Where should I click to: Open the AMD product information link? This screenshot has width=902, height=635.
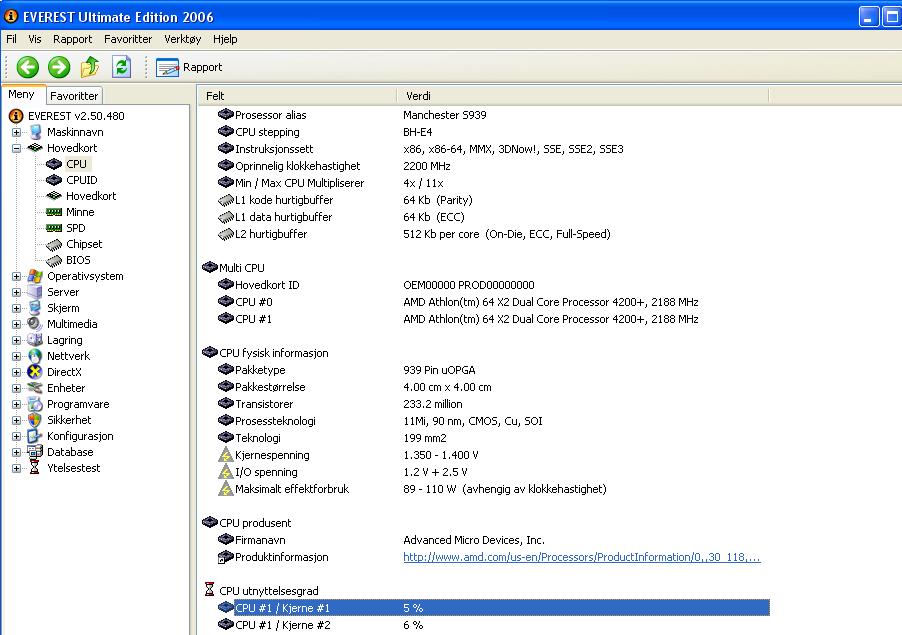[x=582, y=557]
